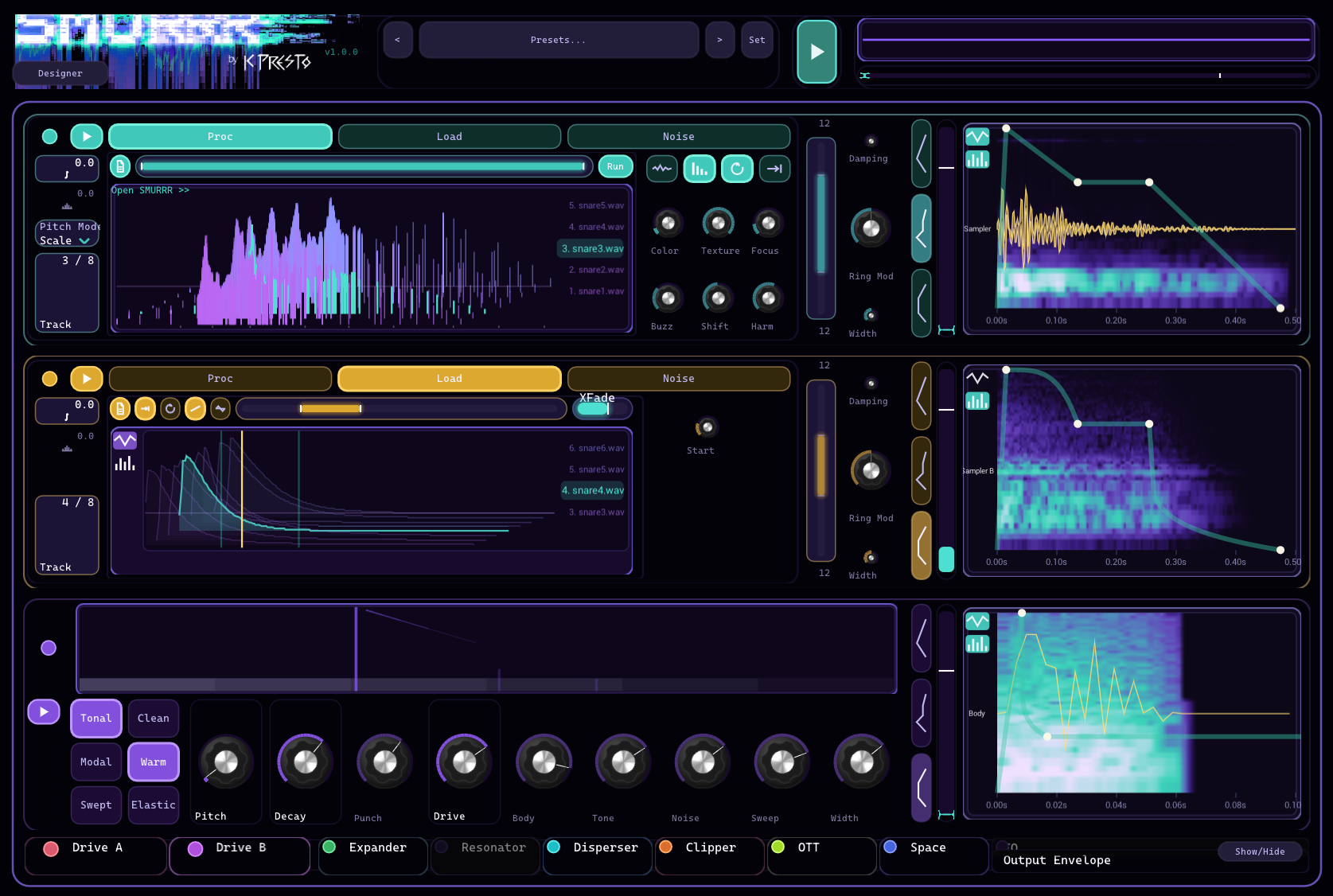This screenshot has width=1333, height=896.
Task: Select highlighted middle curve shape in Sampler A
Action: pyautogui.click(x=922, y=228)
